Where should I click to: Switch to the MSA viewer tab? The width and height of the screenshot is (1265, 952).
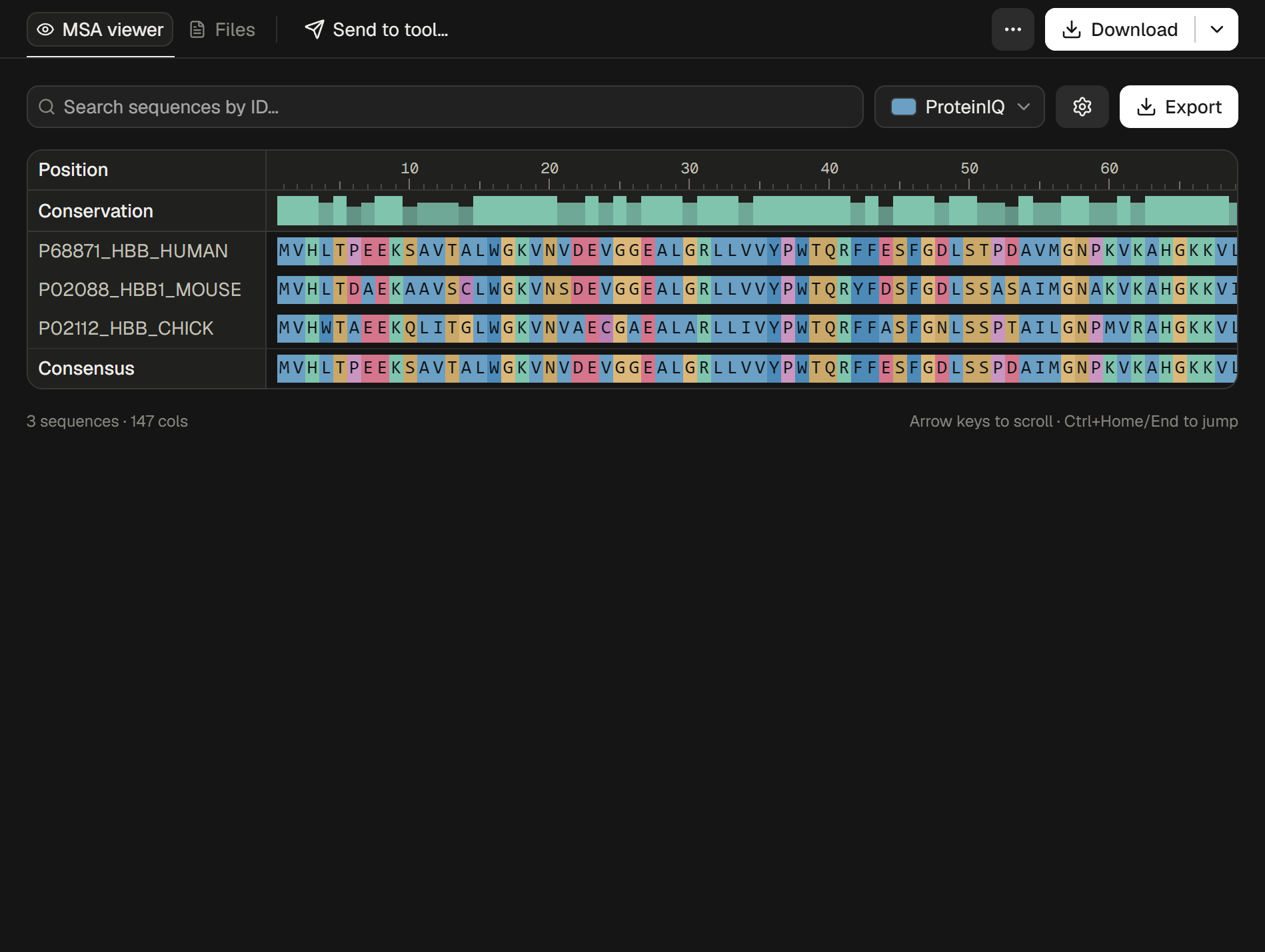(100, 29)
